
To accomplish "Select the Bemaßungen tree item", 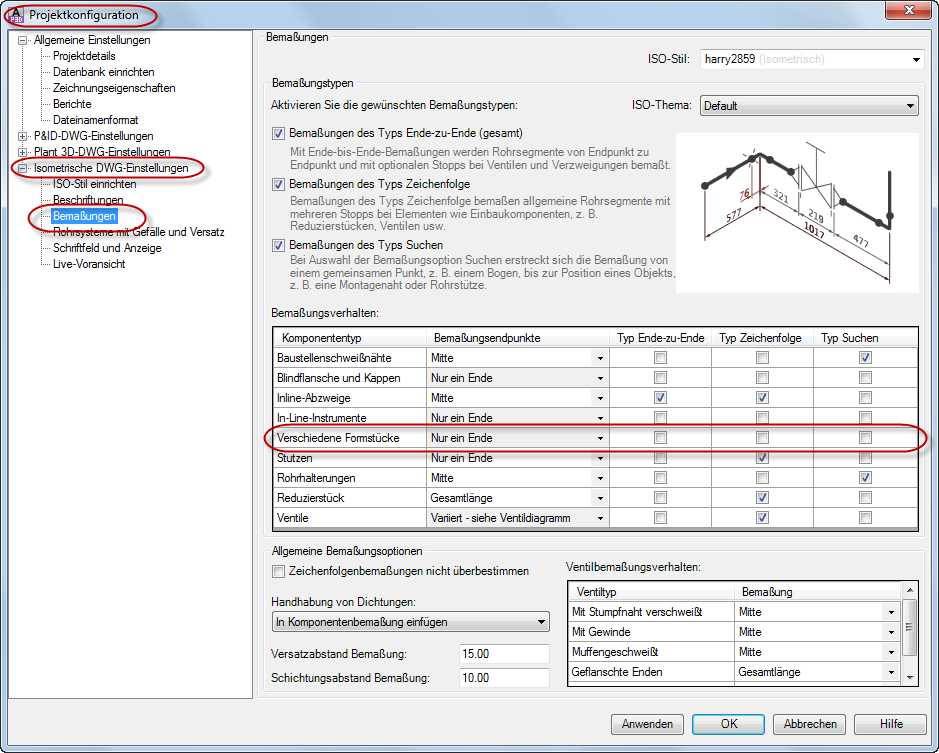I will tap(84, 216).
